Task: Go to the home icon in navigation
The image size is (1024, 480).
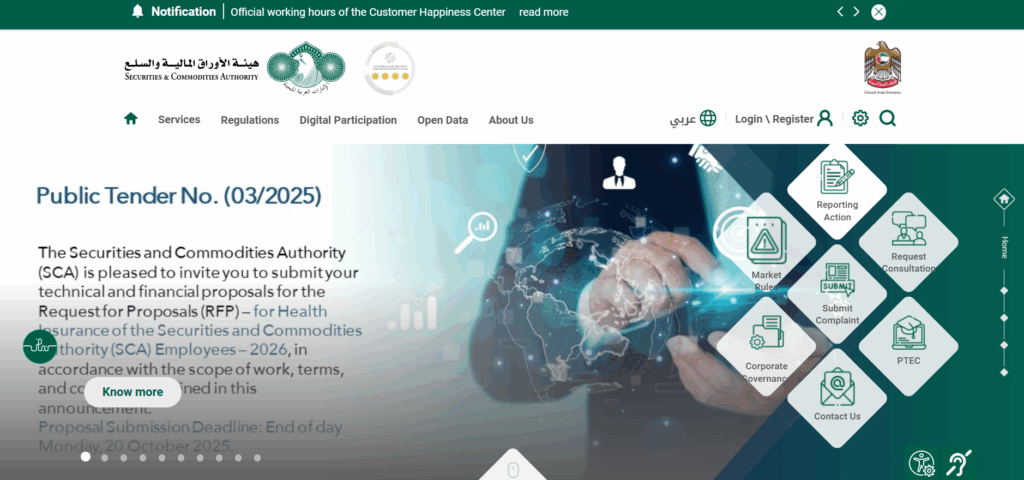Action: 131,119
